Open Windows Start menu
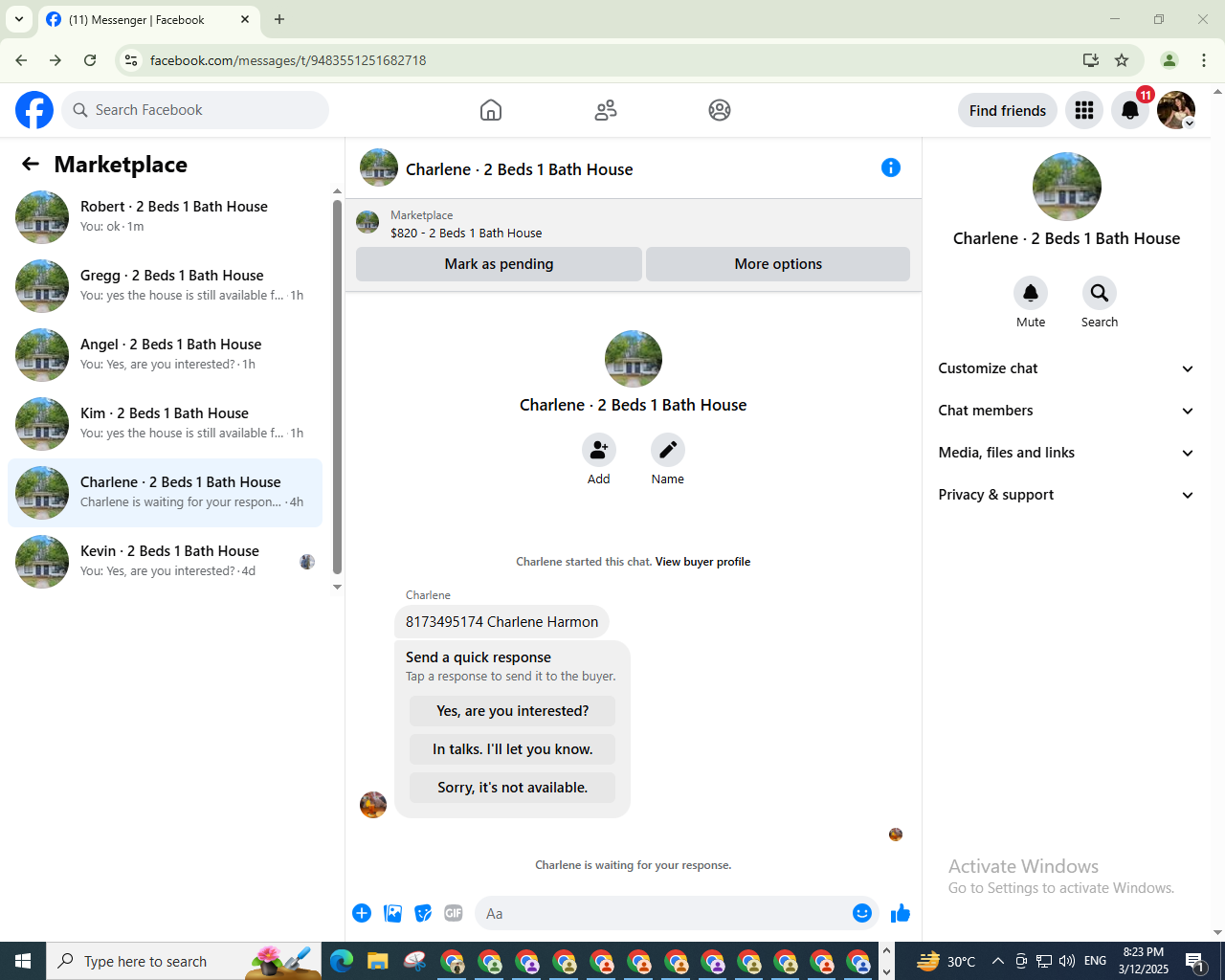The height and width of the screenshot is (980, 1225). click(x=23, y=961)
